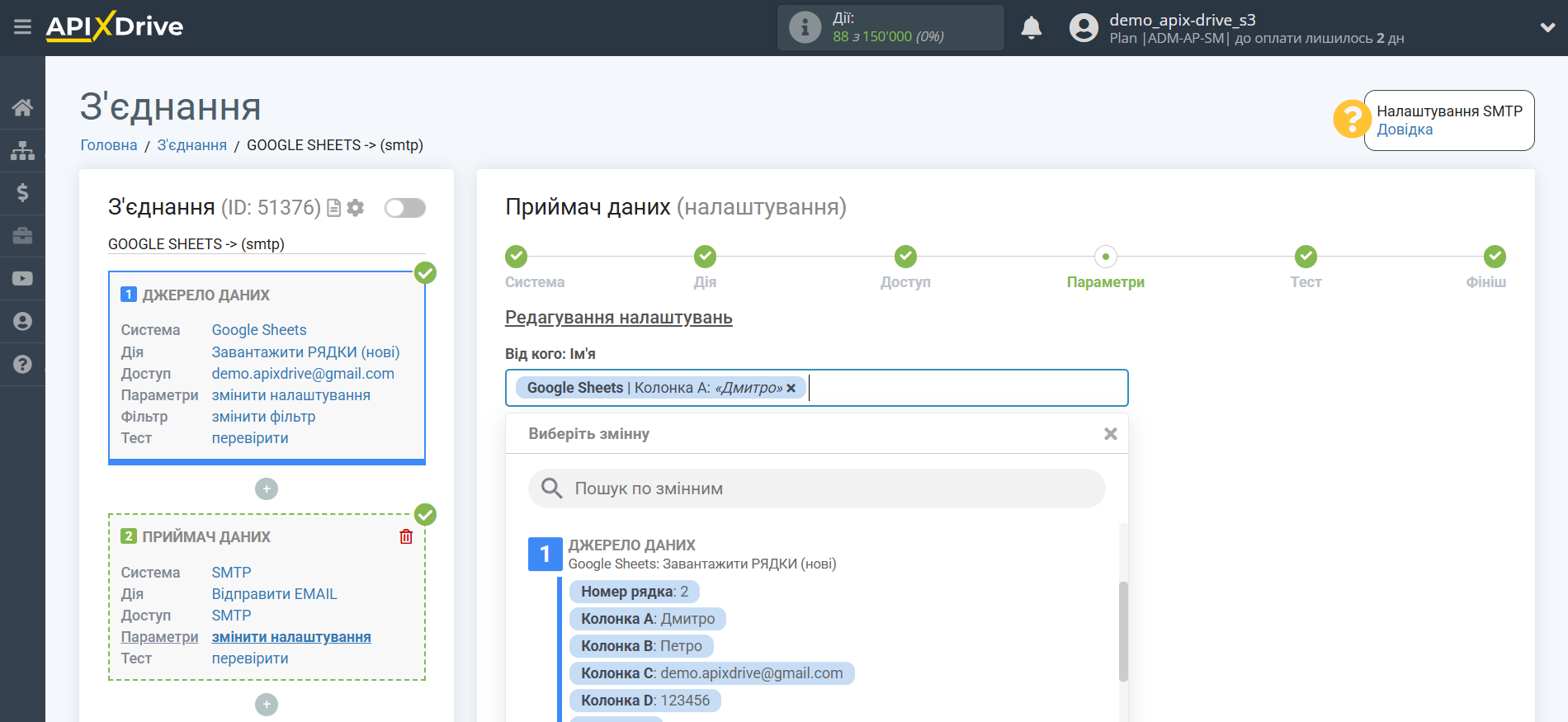This screenshot has width=1568, height=722.
Task: Click source перевірити test link
Action: (250, 438)
